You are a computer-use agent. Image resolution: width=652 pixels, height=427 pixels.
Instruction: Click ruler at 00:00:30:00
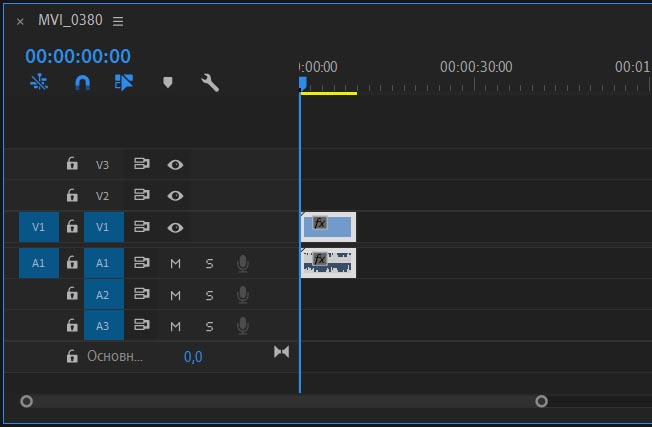(x=476, y=67)
